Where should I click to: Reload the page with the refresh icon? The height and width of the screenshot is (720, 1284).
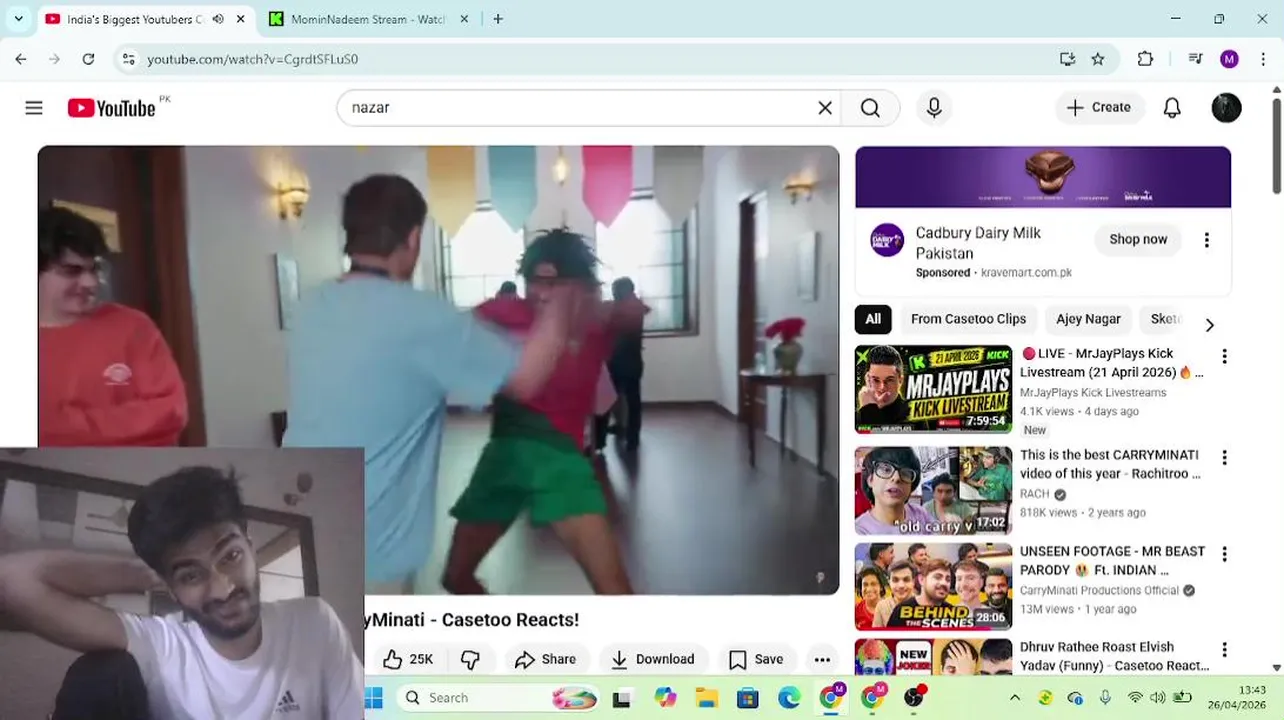coord(88,59)
